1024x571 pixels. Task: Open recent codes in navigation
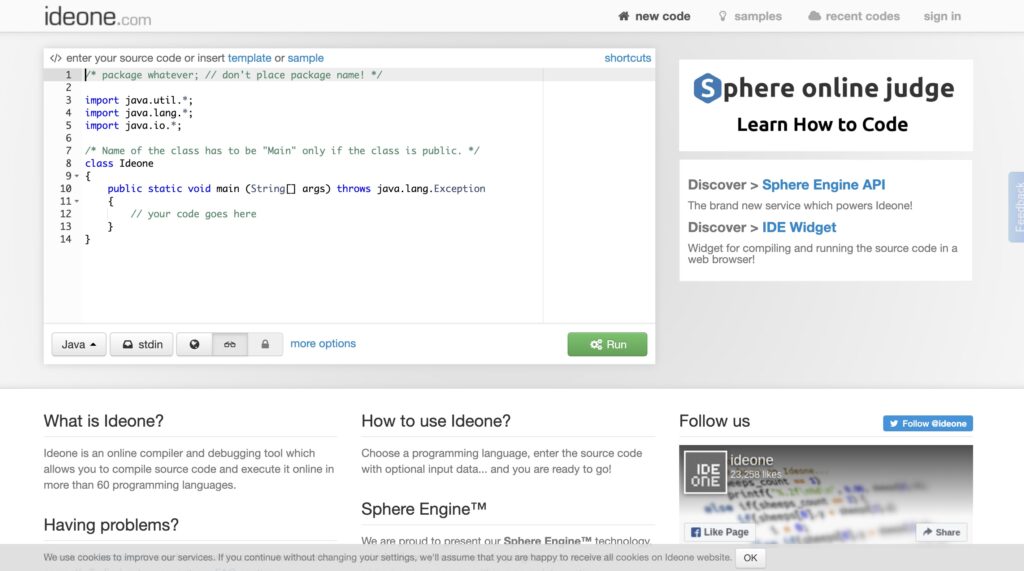854,16
